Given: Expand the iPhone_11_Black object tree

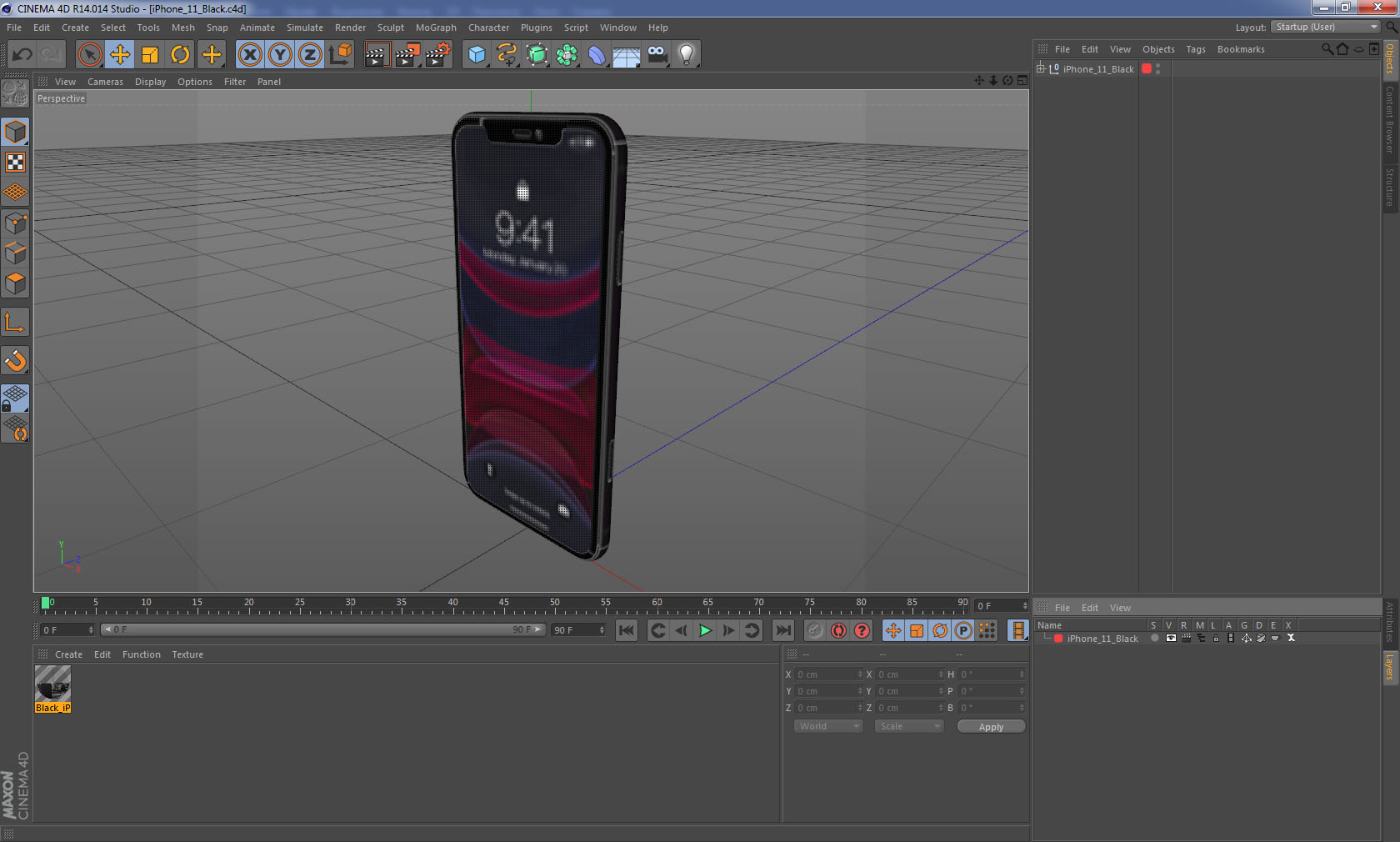Looking at the screenshot, I should [x=1041, y=69].
